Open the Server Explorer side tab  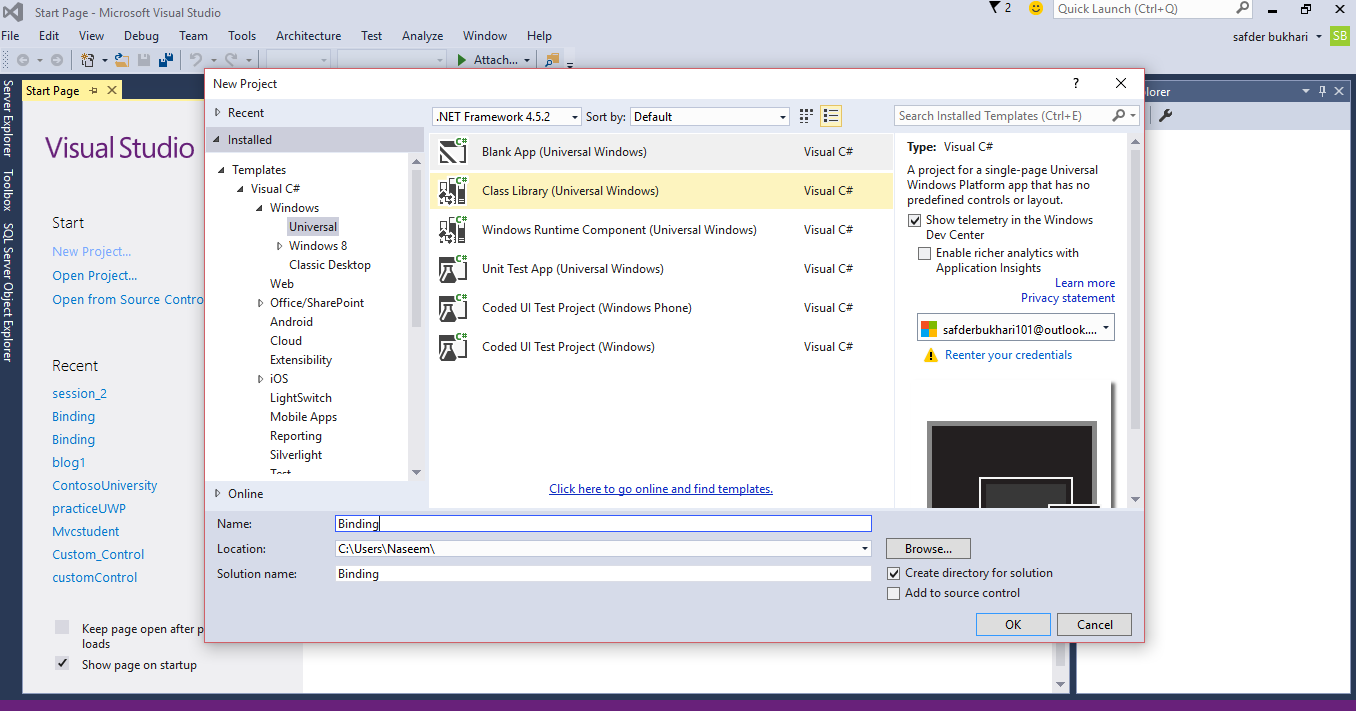click(x=8, y=120)
